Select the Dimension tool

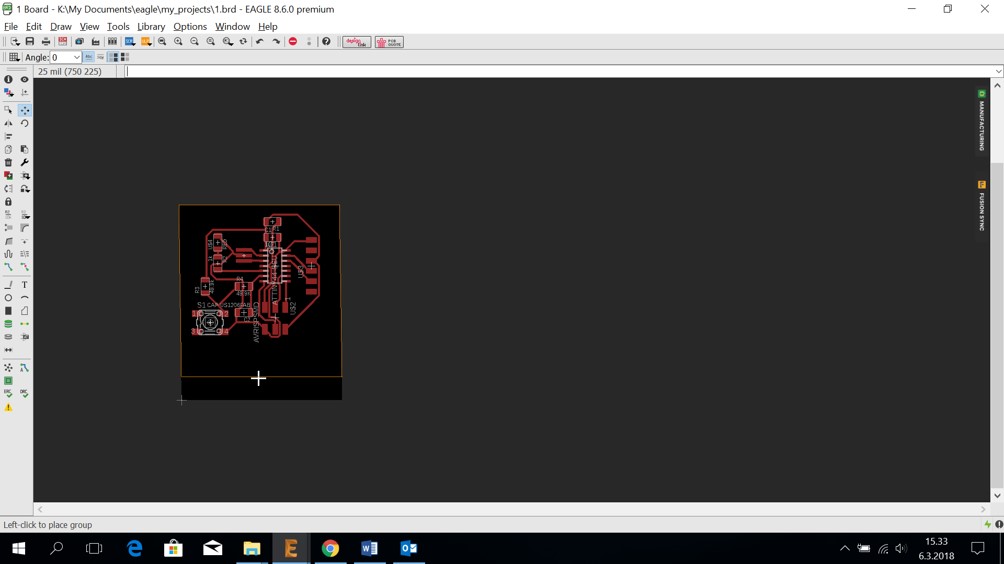(8, 350)
